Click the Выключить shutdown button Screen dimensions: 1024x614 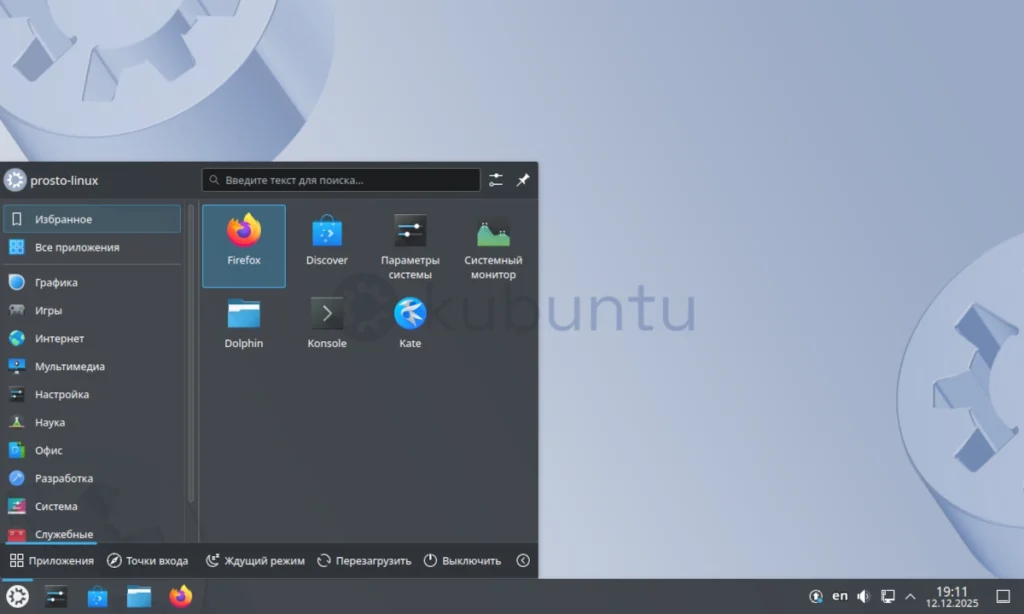point(462,560)
